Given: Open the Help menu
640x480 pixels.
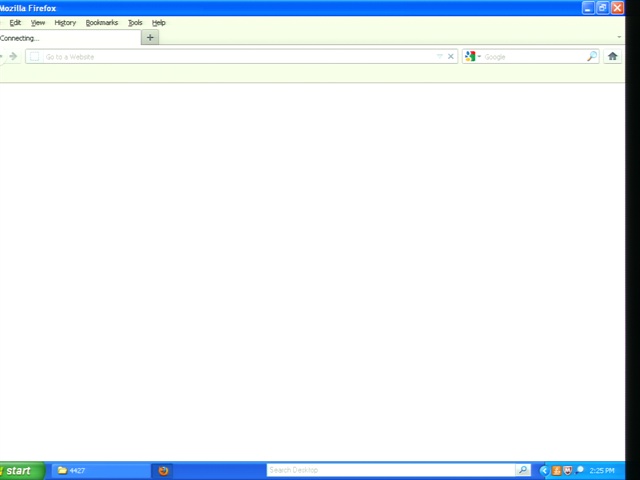Looking at the screenshot, I should [x=159, y=23].
